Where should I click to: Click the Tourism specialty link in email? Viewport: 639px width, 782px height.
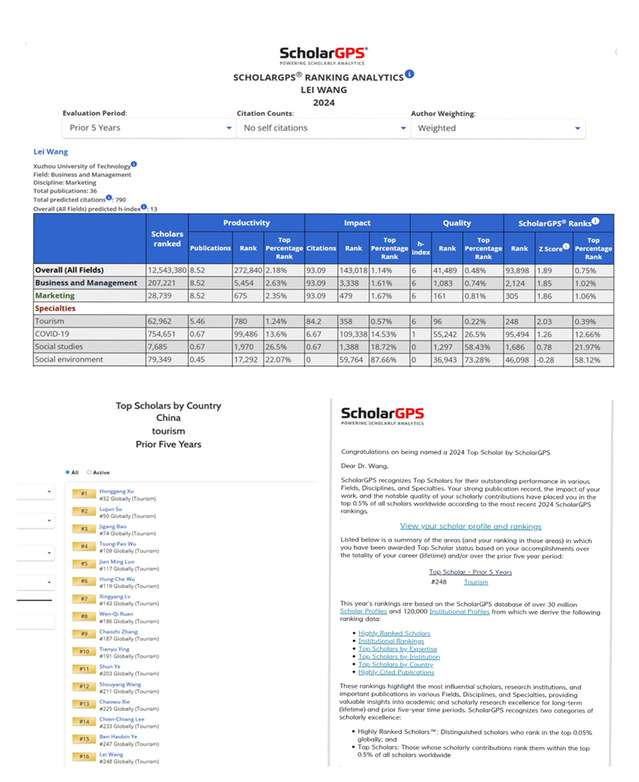point(476,581)
